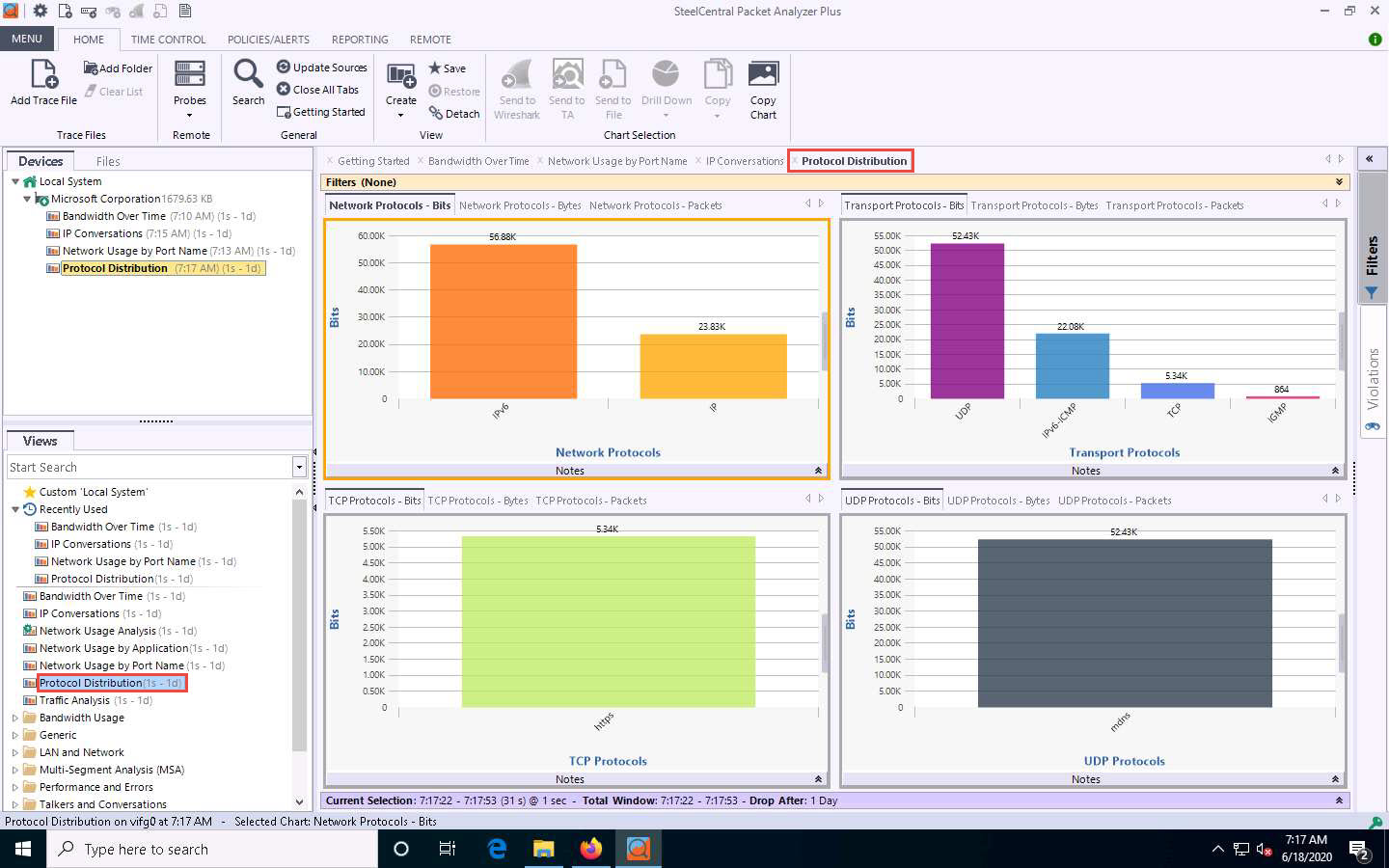Save the current view
Viewport: 1389px width, 868px height.
448,68
